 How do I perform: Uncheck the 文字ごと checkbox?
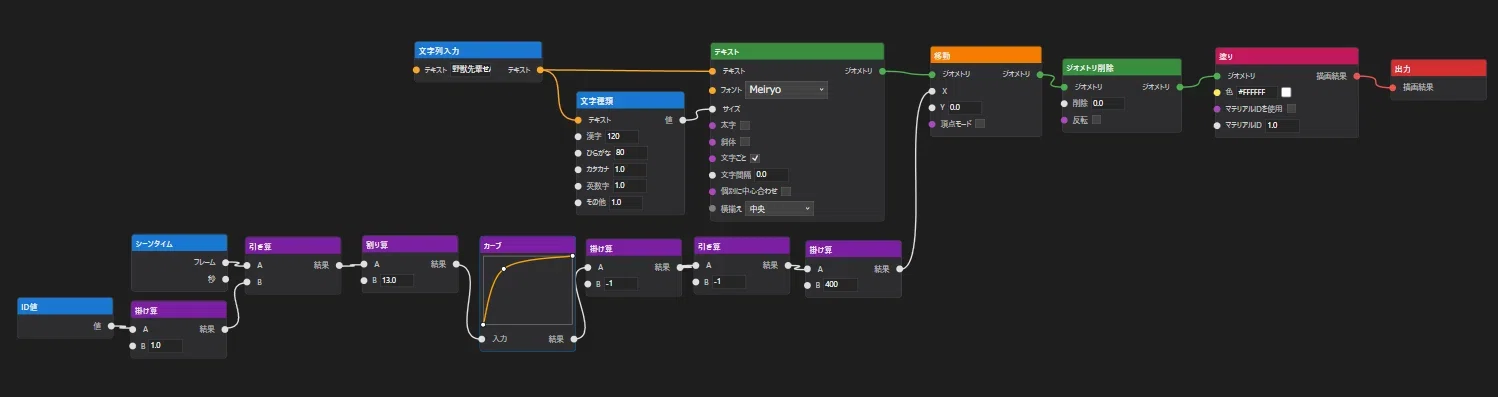[755, 158]
